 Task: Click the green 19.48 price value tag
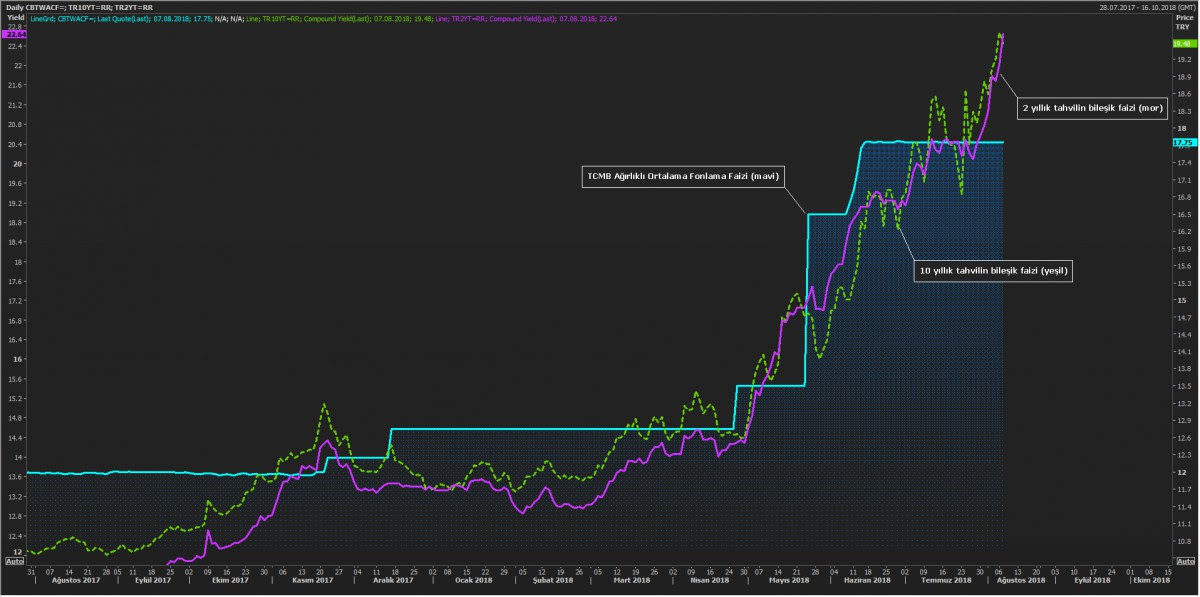tap(1182, 44)
